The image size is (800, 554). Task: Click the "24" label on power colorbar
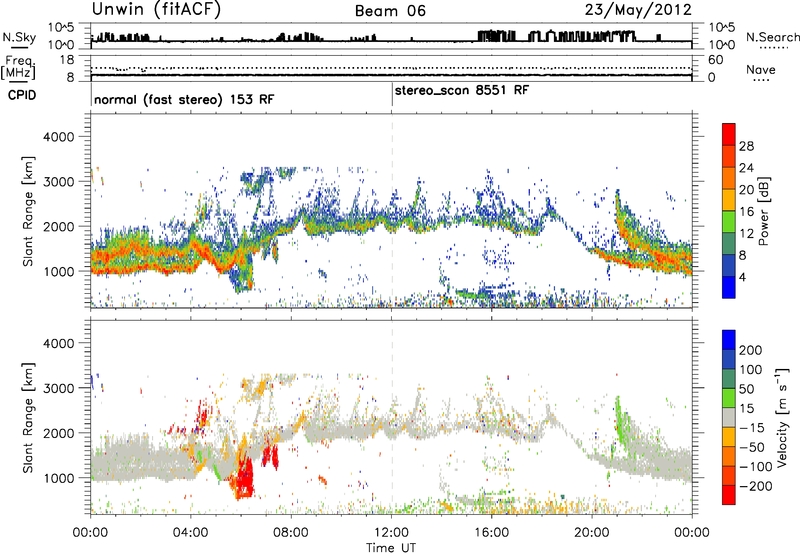tap(746, 168)
